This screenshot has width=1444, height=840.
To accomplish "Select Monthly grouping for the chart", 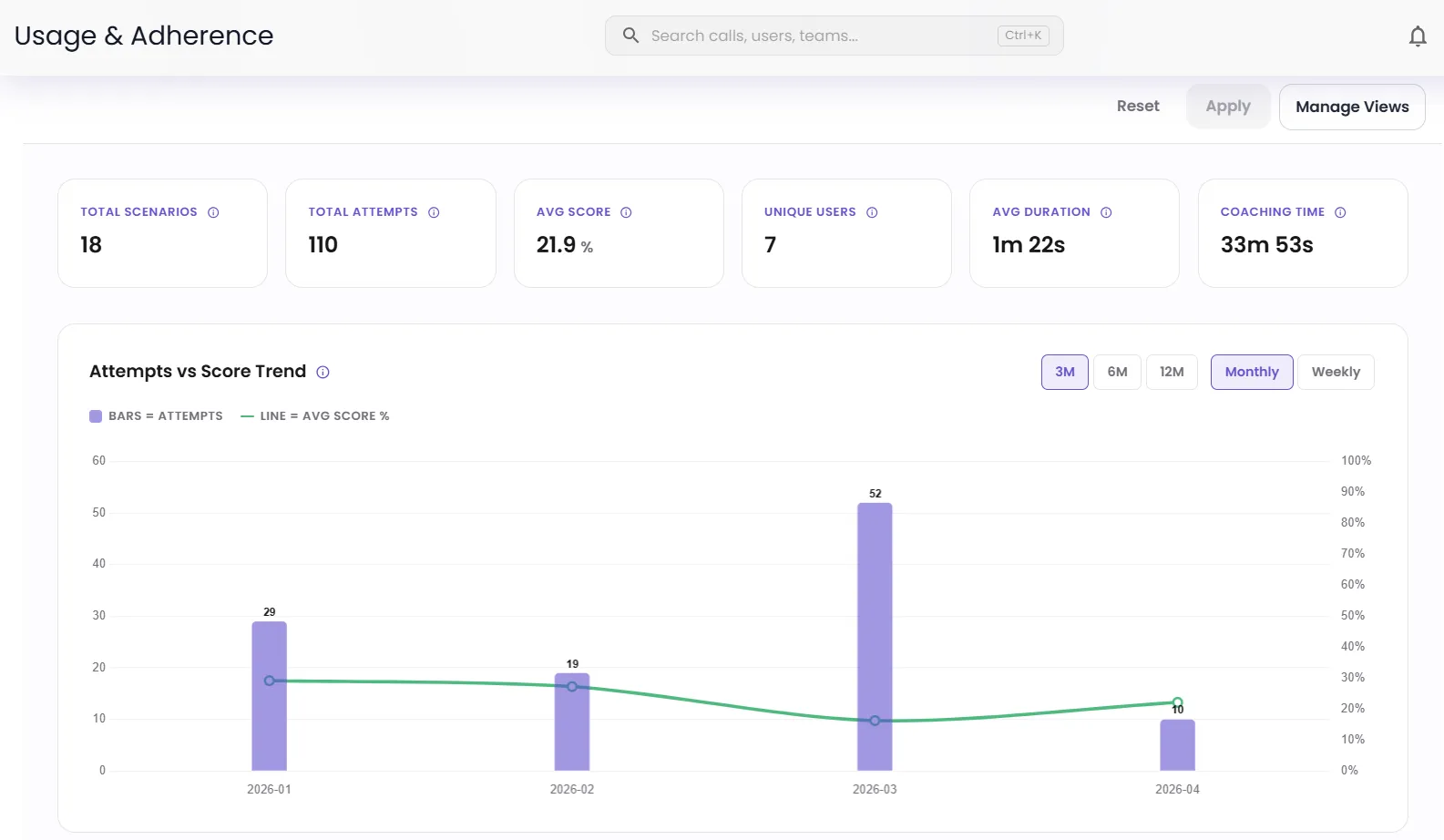I will (x=1251, y=372).
